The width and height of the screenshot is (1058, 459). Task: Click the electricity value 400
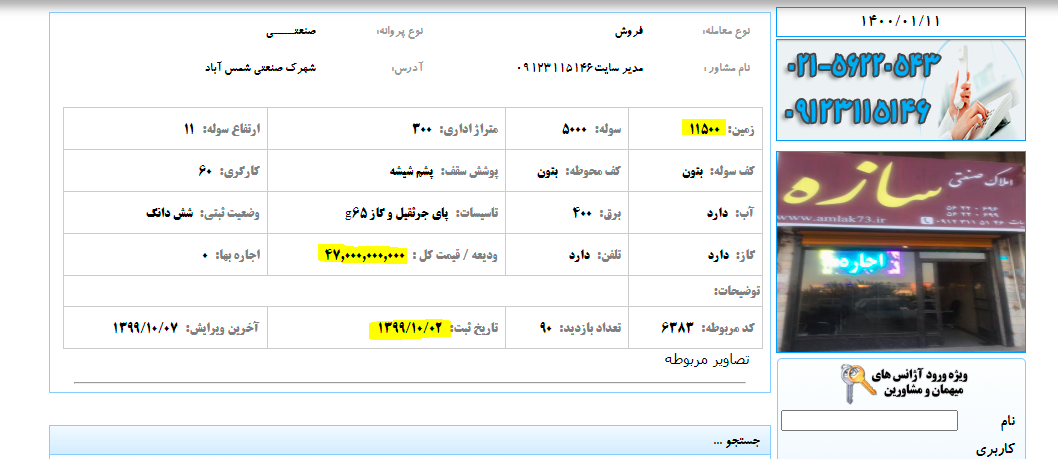tap(582, 213)
